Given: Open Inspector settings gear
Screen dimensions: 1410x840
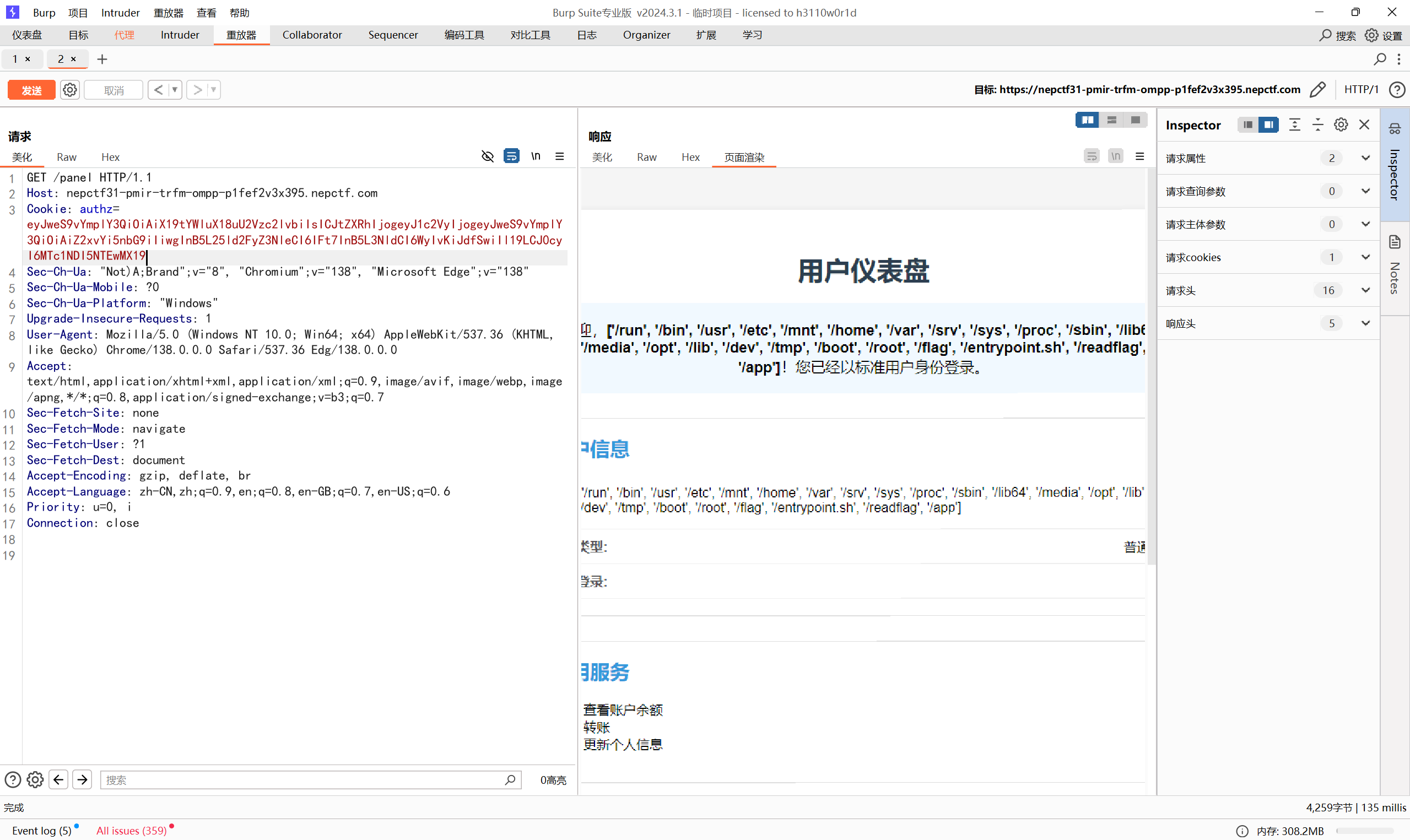Looking at the screenshot, I should pos(1341,124).
